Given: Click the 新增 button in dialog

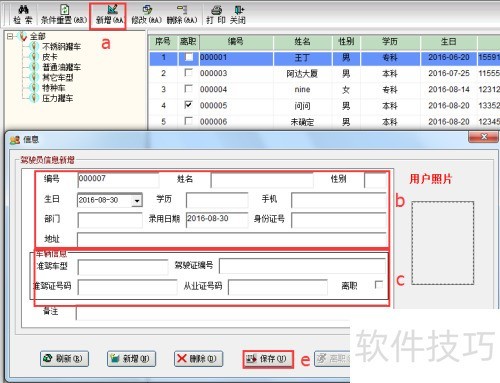Looking at the screenshot, I should pos(131,359).
